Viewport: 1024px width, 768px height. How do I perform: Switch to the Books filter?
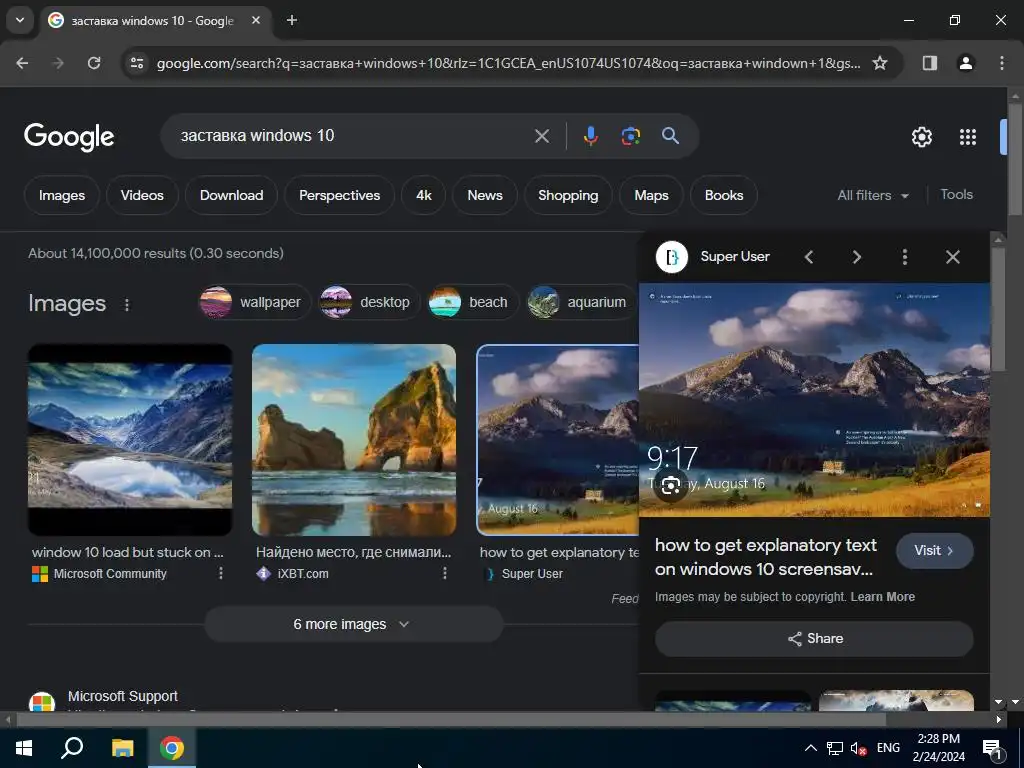pyautogui.click(x=724, y=195)
